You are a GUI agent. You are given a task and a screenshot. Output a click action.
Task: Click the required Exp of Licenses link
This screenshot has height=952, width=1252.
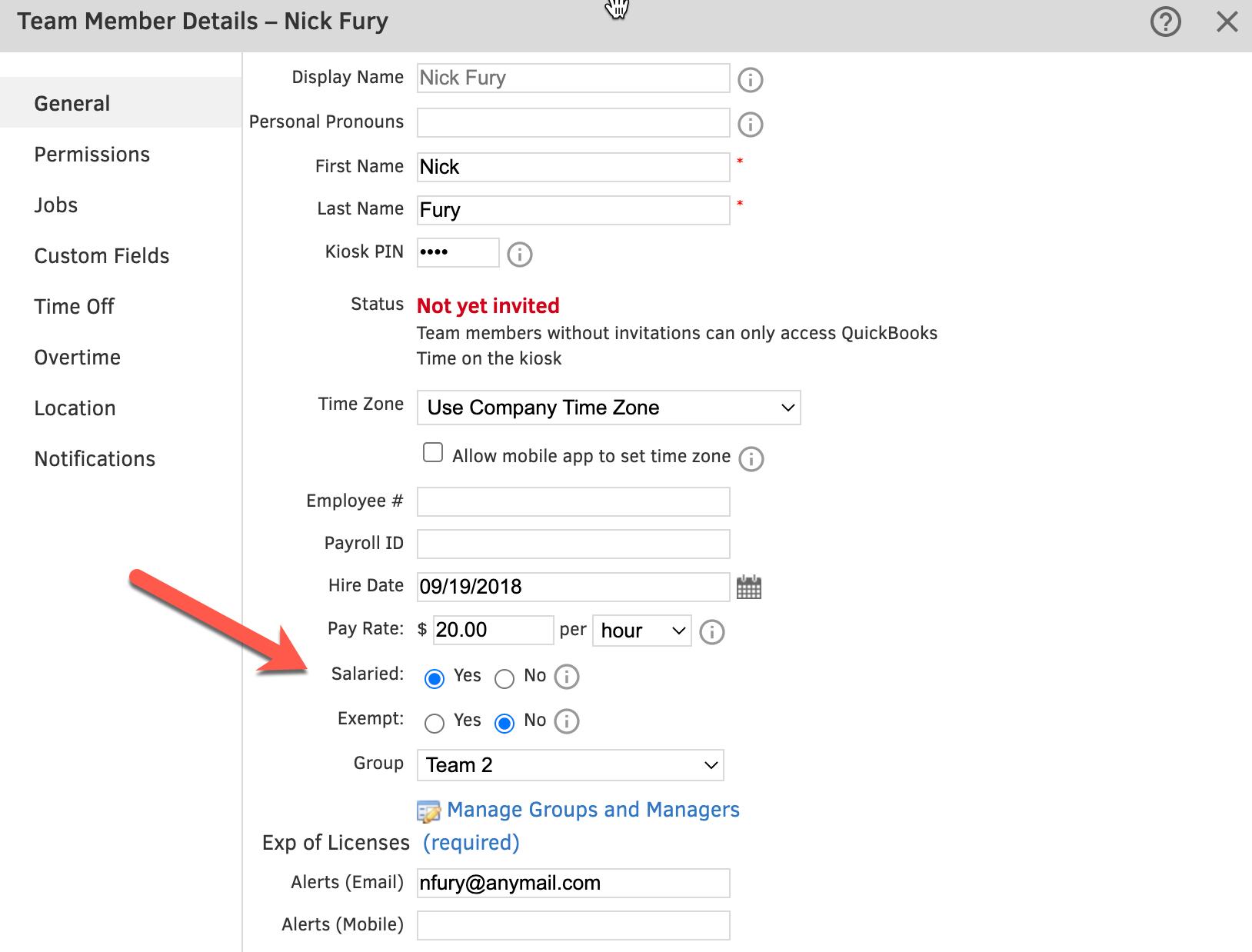pos(471,843)
